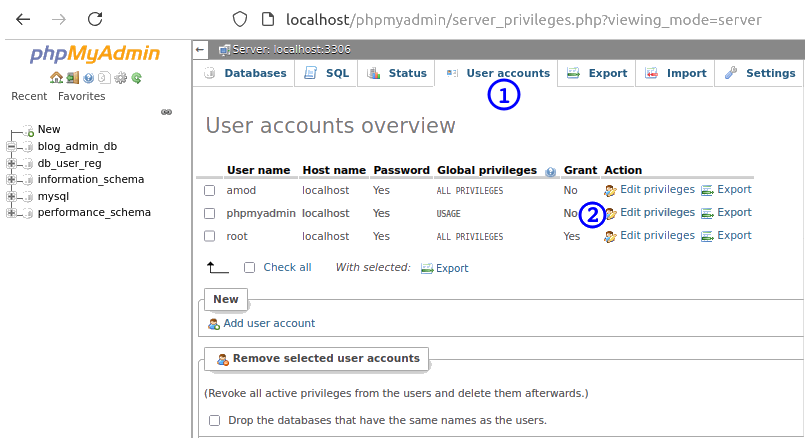Click the browser reload button
The width and height of the screenshot is (806, 438).
click(95, 20)
